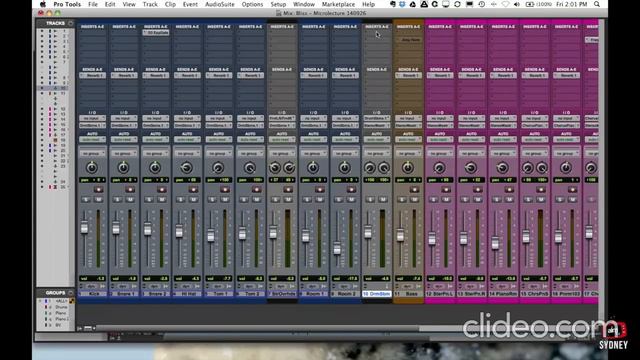The width and height of the screenshot is (640, 360).
Task: Click the Apple logo menu
Action: pos(43,4)
